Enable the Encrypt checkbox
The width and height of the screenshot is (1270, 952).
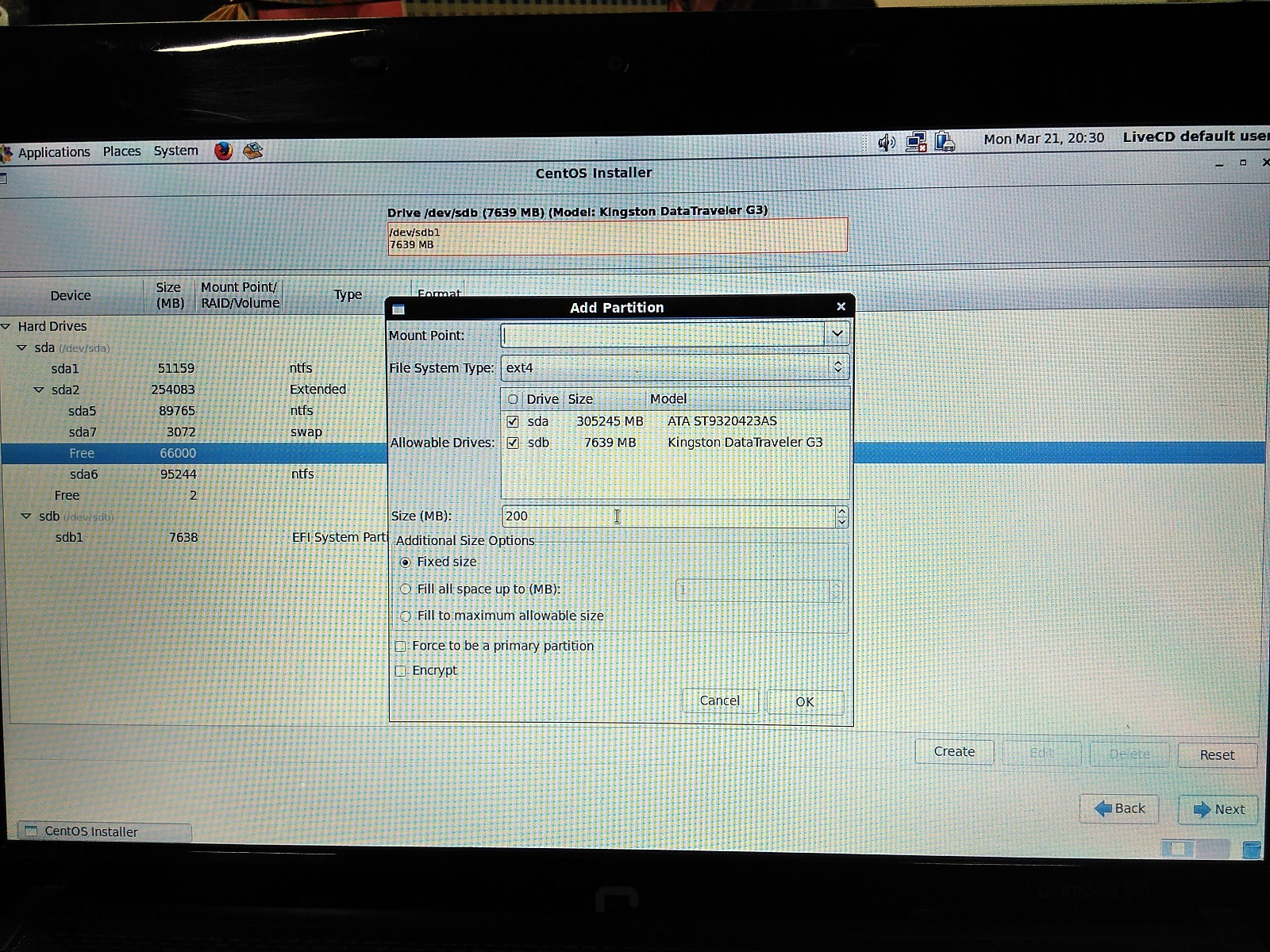[401, 670]
